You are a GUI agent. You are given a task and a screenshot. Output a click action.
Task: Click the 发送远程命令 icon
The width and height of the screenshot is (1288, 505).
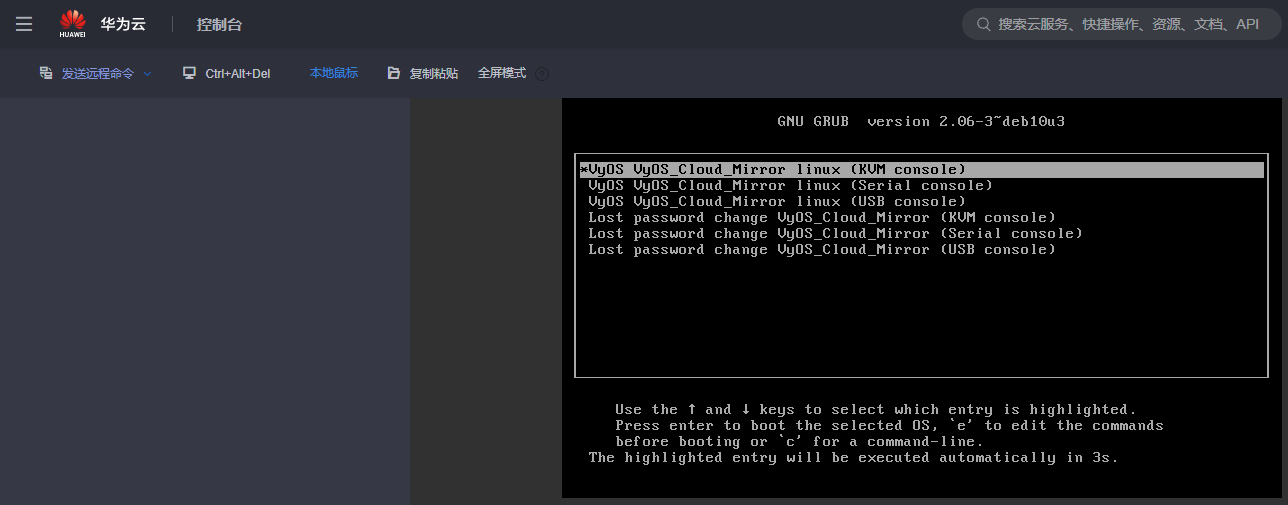(45, 73)
